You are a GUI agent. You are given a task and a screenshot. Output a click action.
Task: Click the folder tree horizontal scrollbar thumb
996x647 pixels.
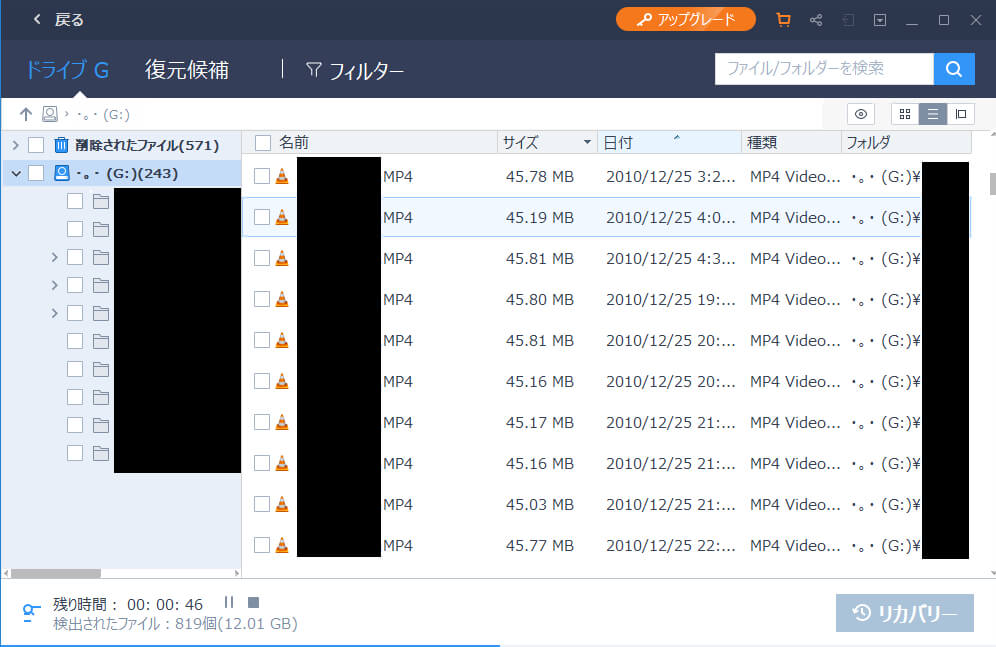click(56, 573)
